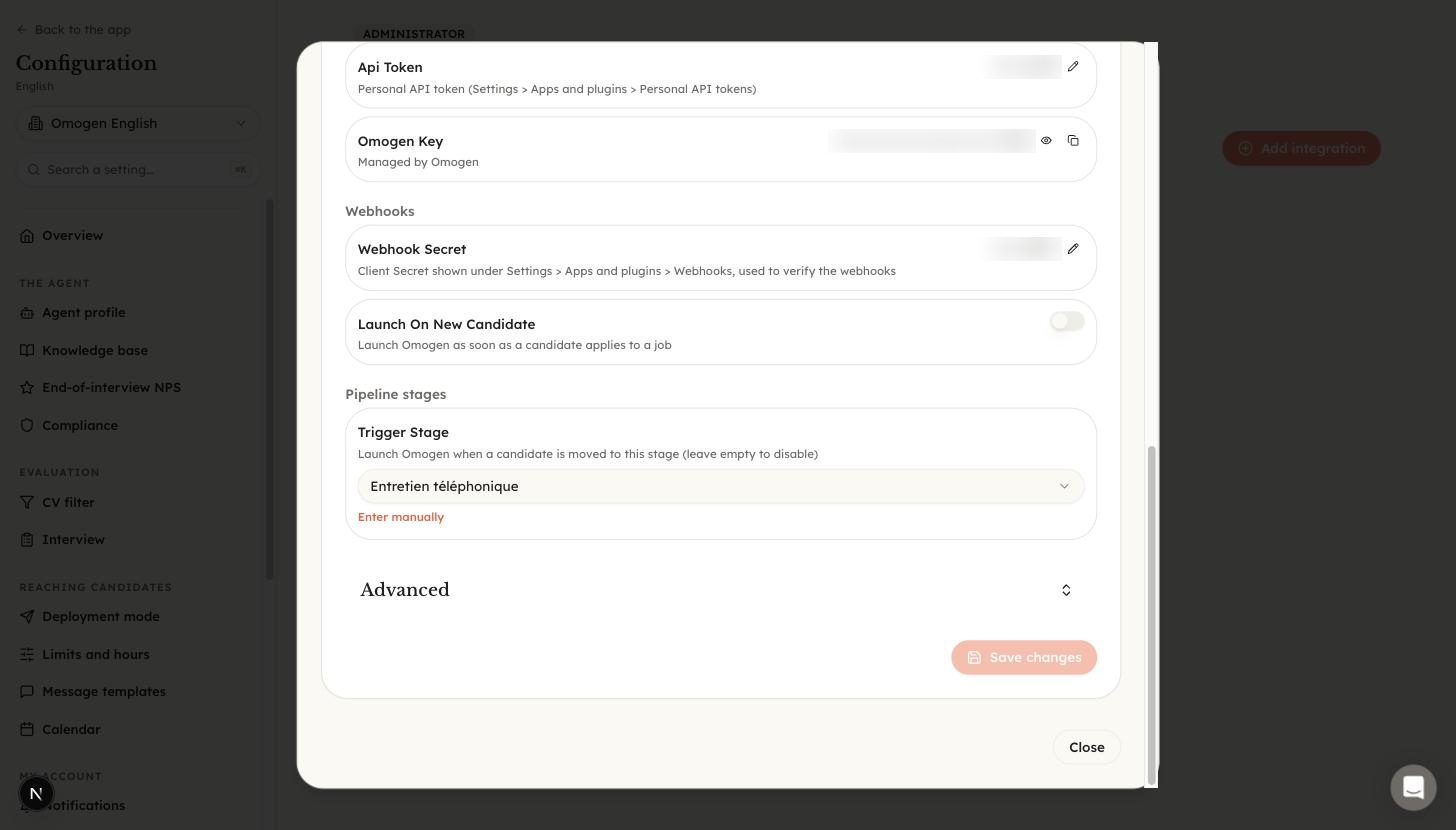This screenshot has width=1456, height=830.
Task: Edit the Api Token value
Action: 1073,67
